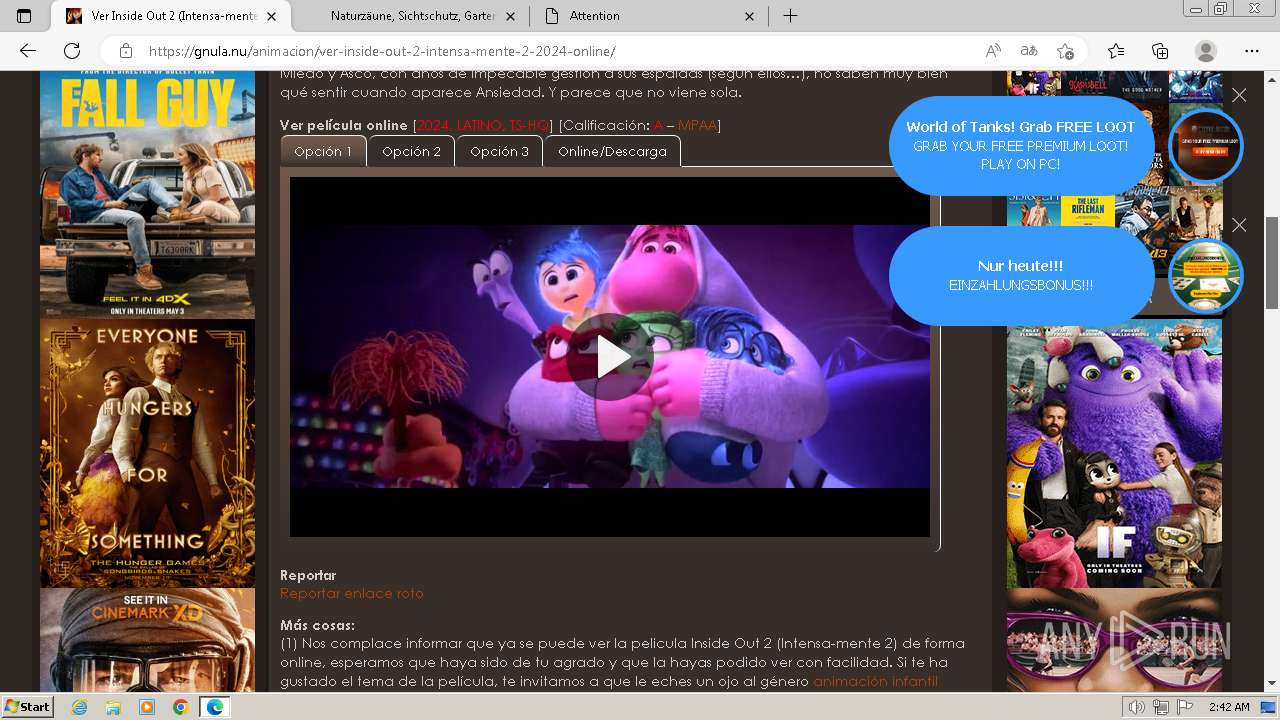The image size is (1280, 720).
Task: Open Collections panel
Action: [x=1160, y=51]
